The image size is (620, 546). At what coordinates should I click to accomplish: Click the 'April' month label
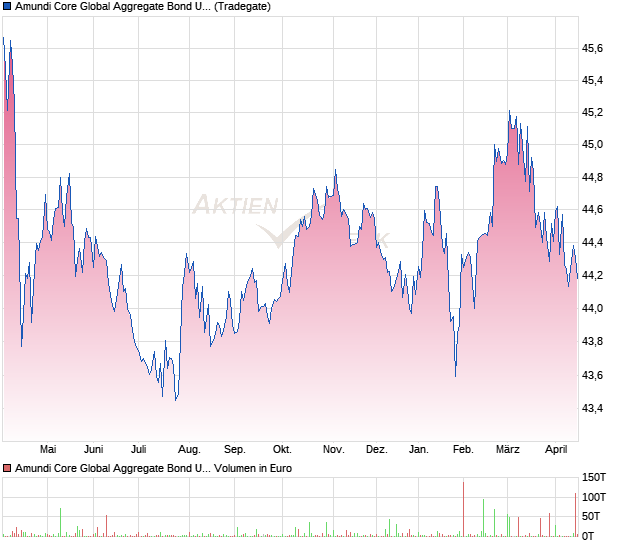click(x=556, y=450)
